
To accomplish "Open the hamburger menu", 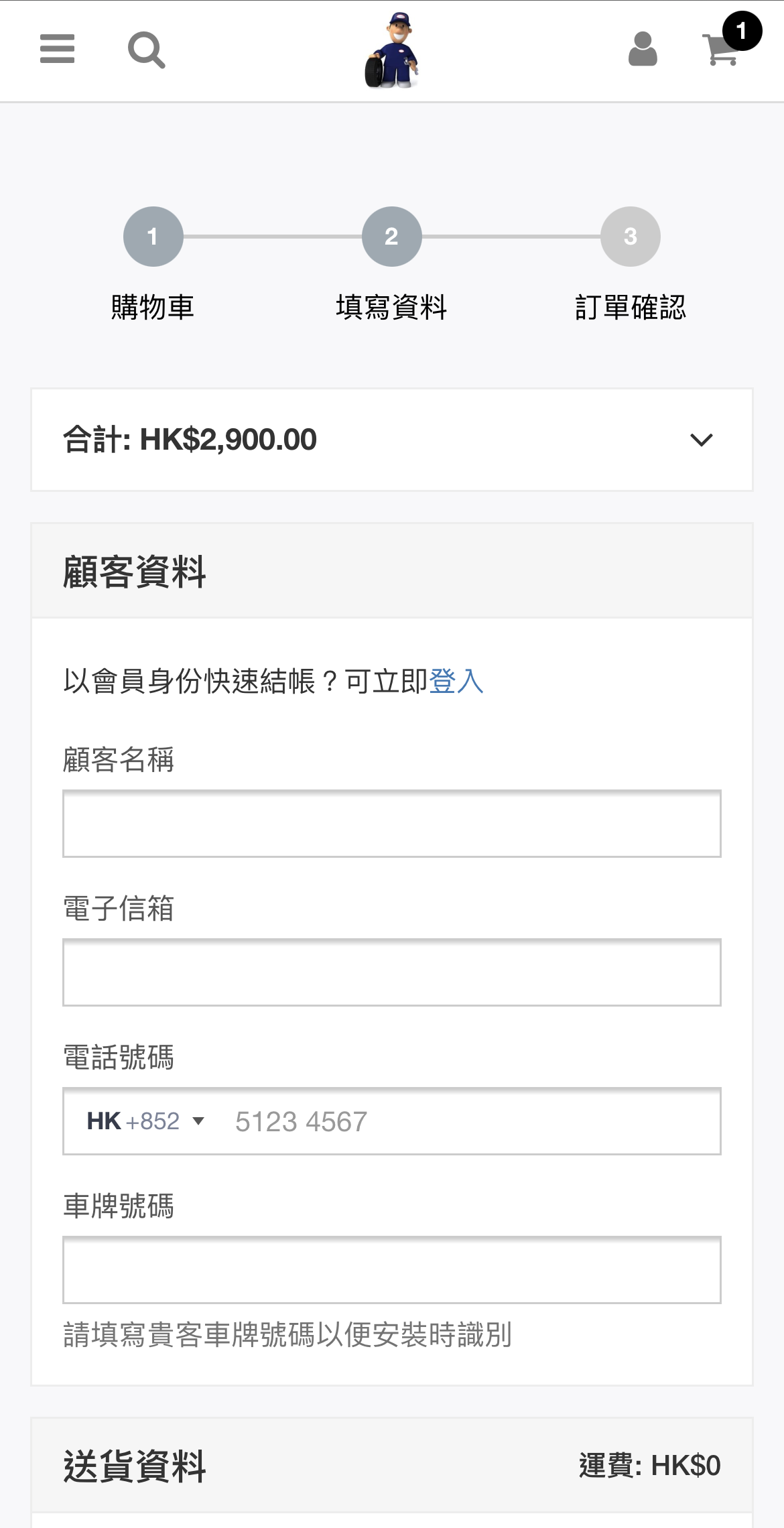I will pos(58,49).
